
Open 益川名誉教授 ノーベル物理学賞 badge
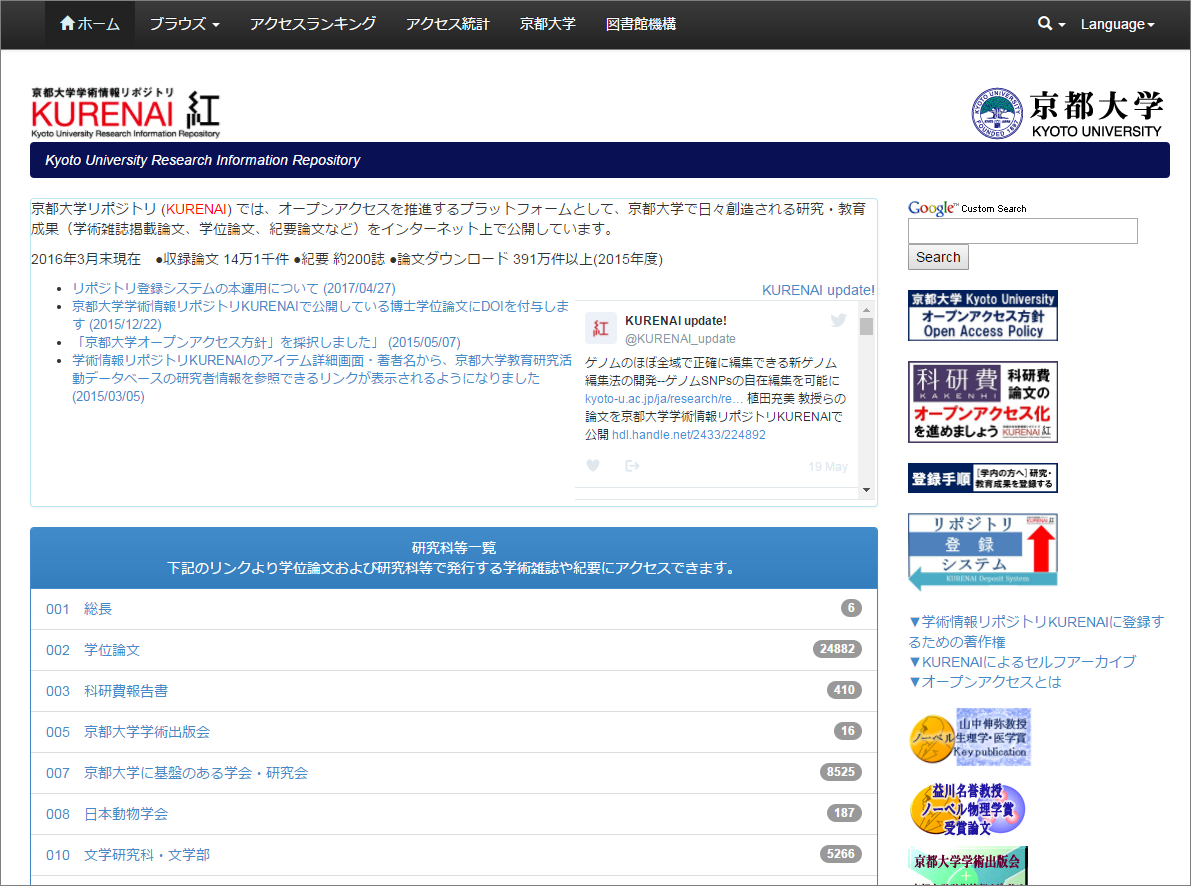coord(967,808)
